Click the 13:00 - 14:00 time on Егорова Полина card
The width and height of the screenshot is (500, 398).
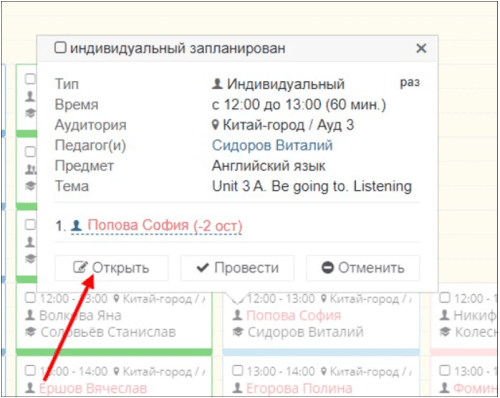281,371
